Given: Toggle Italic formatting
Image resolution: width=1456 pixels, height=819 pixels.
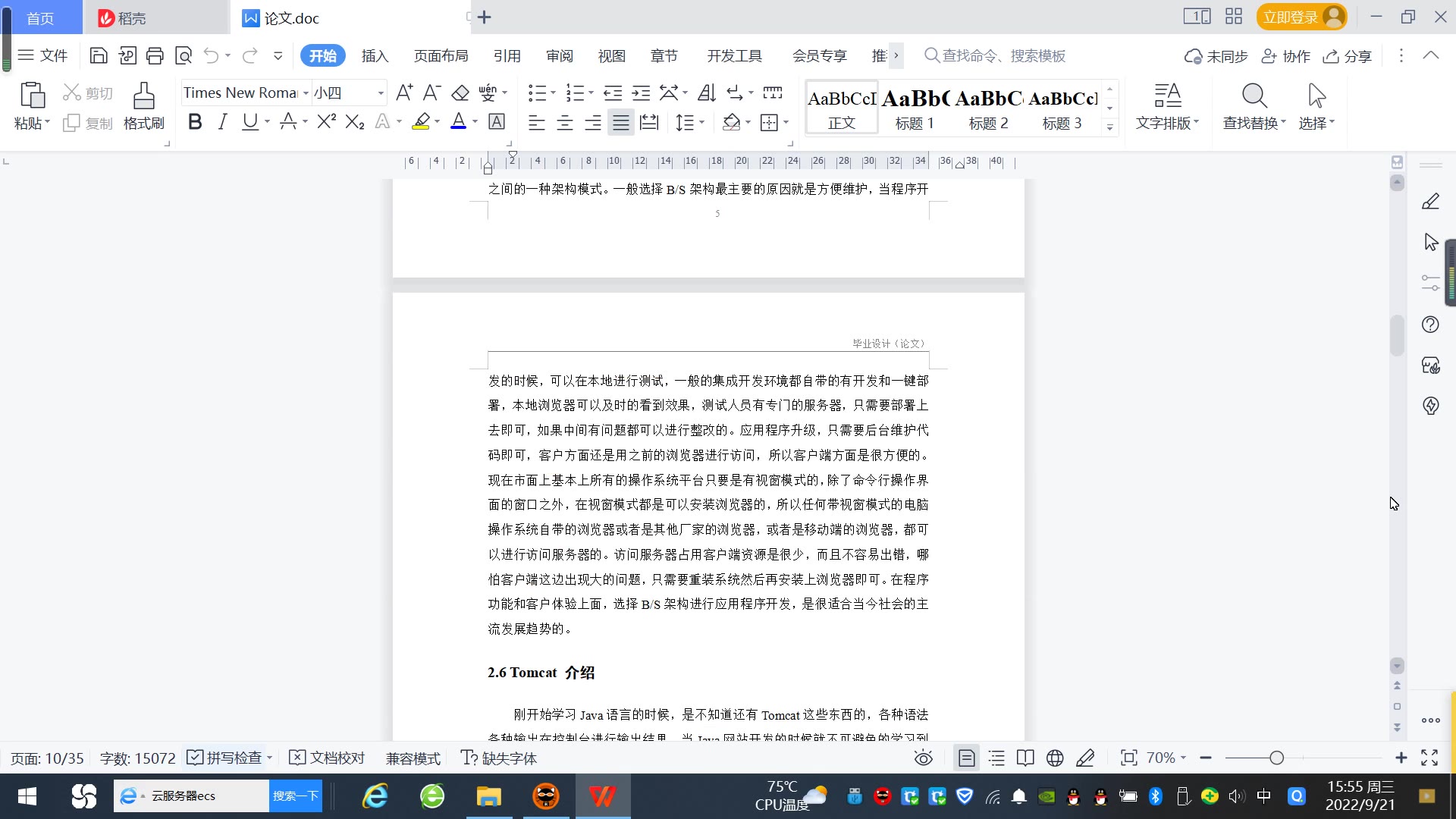Looking at the screenshot, I should coord(222,121).
